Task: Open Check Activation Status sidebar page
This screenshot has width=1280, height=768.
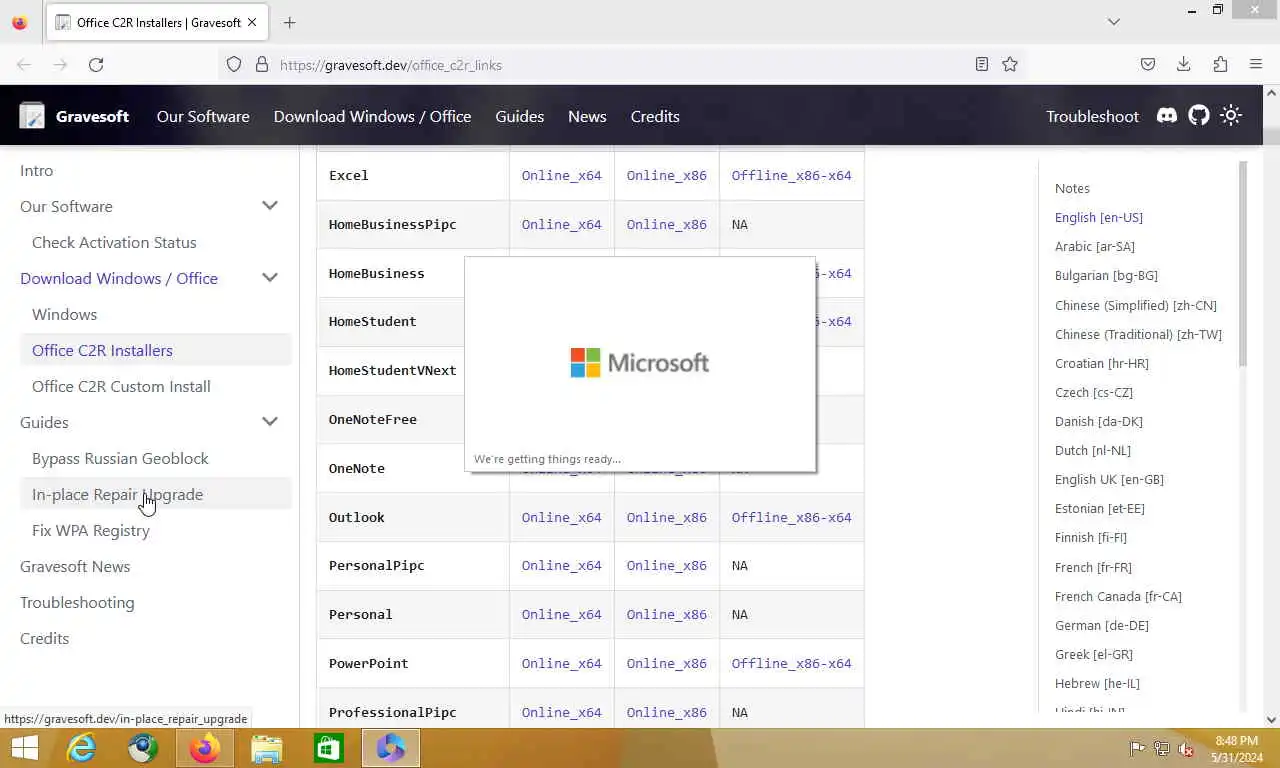Action: pyautogui.click(x=114, y=242)
